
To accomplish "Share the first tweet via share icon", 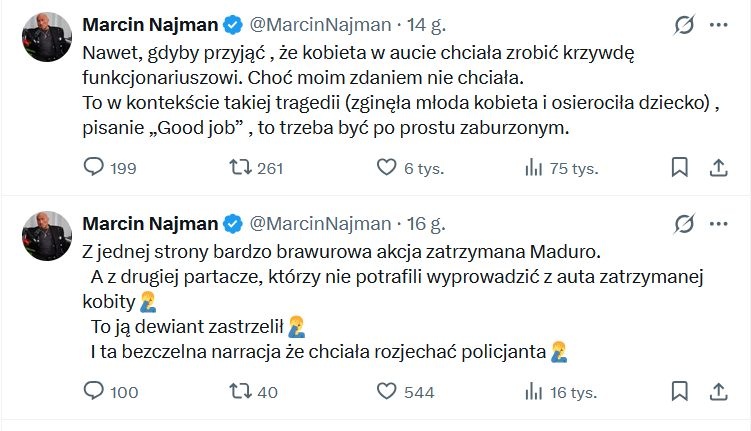I will [718, 167].
